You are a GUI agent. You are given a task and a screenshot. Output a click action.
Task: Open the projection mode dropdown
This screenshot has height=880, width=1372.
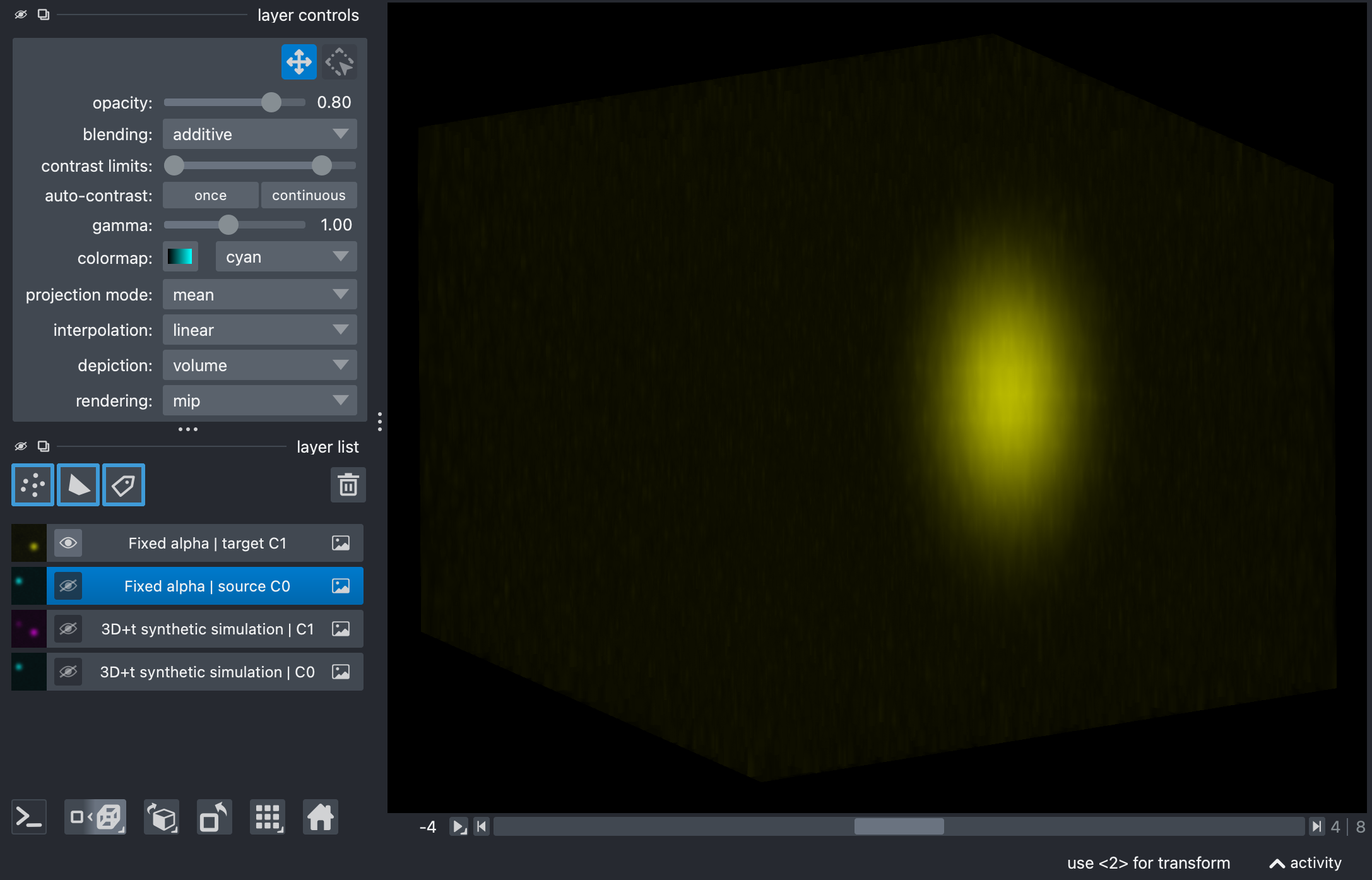click(260, 294)
